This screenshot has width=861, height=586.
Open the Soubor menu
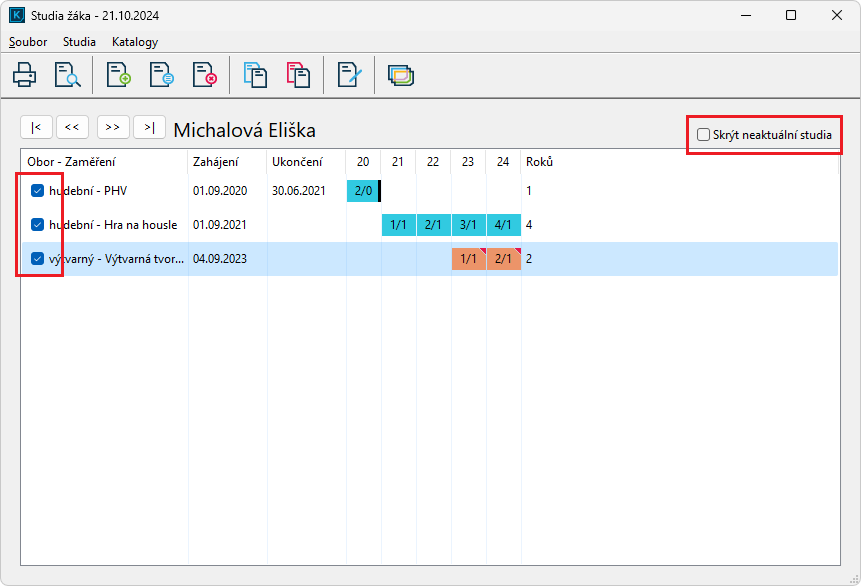pyautogui.click(x=28, y=42)
